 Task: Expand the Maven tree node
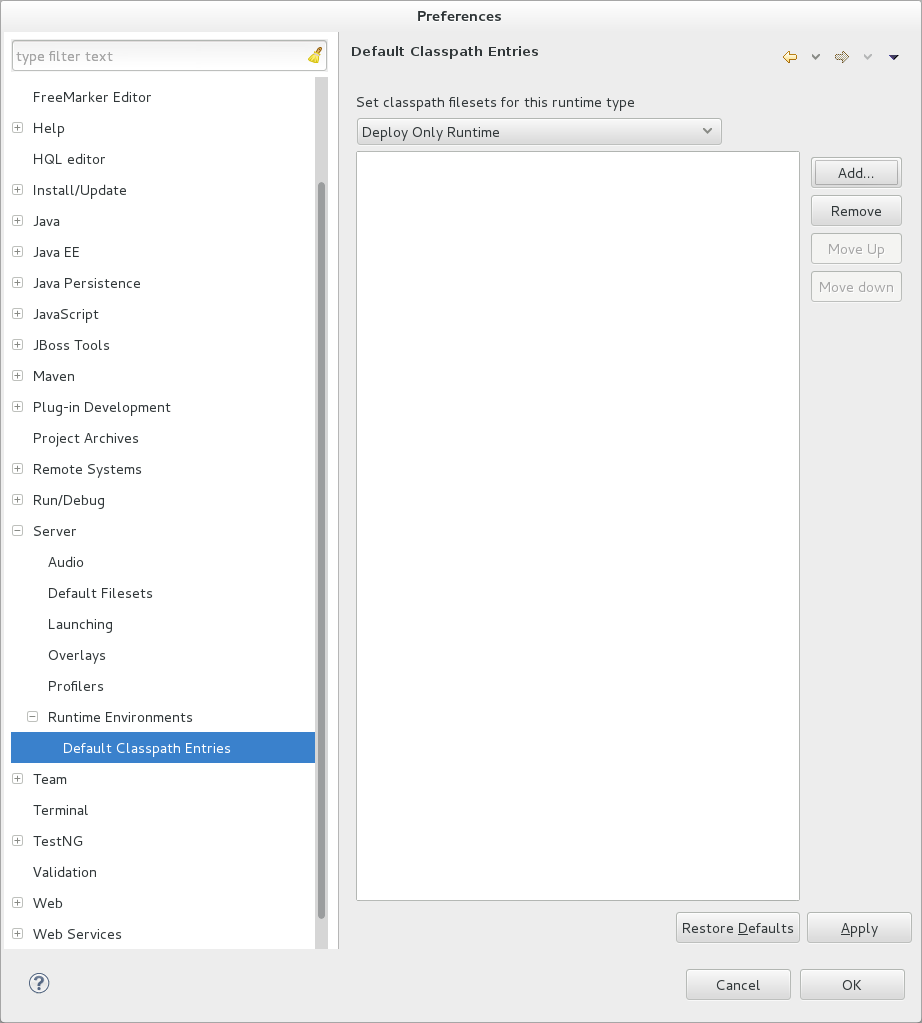16,375
